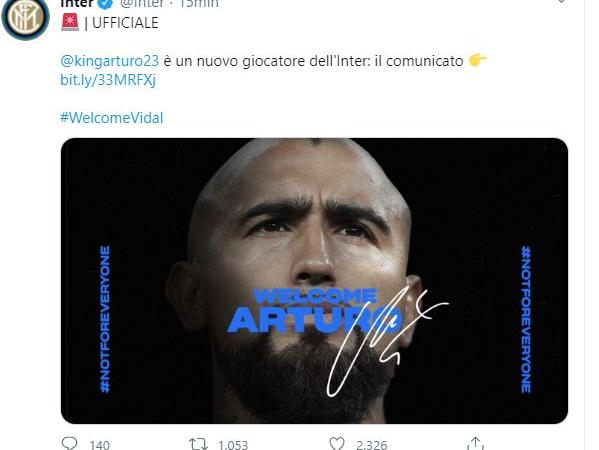Click the 140 replies count
This screenshot has width=599, height=450.
[99, 445]
